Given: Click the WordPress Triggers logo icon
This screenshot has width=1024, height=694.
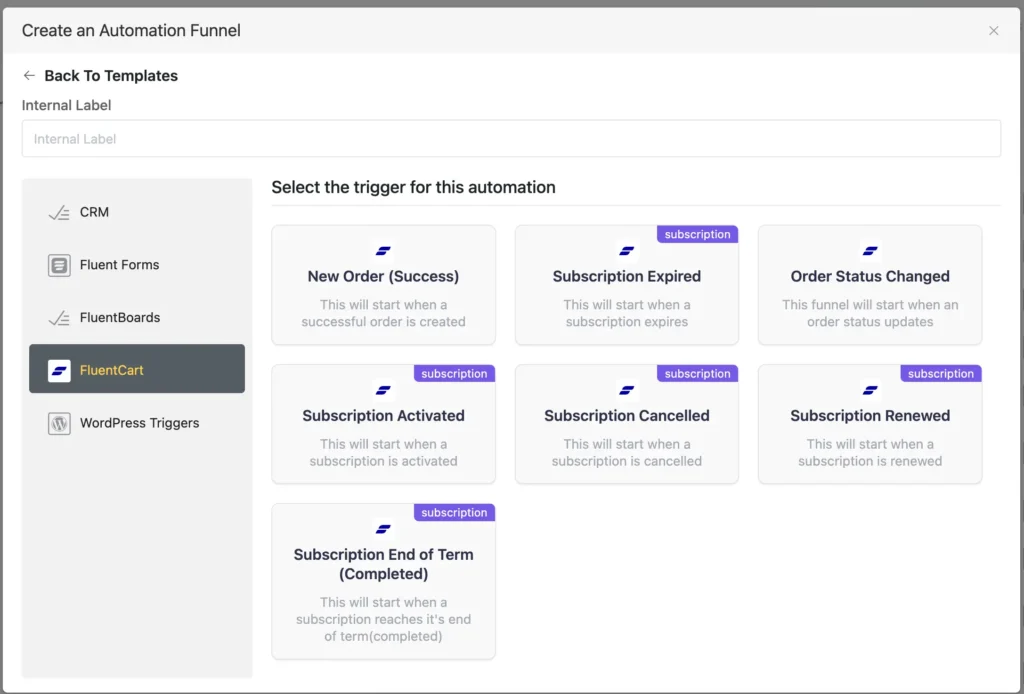Looking at the screenshot, I should click(59, 423).
